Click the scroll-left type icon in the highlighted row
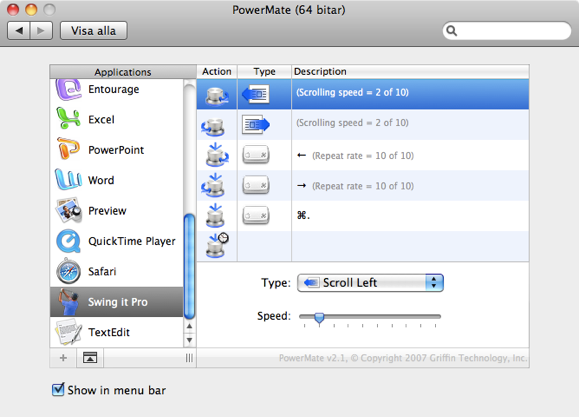The height and width of the screenshot is (417, 579). pos(256,94)
